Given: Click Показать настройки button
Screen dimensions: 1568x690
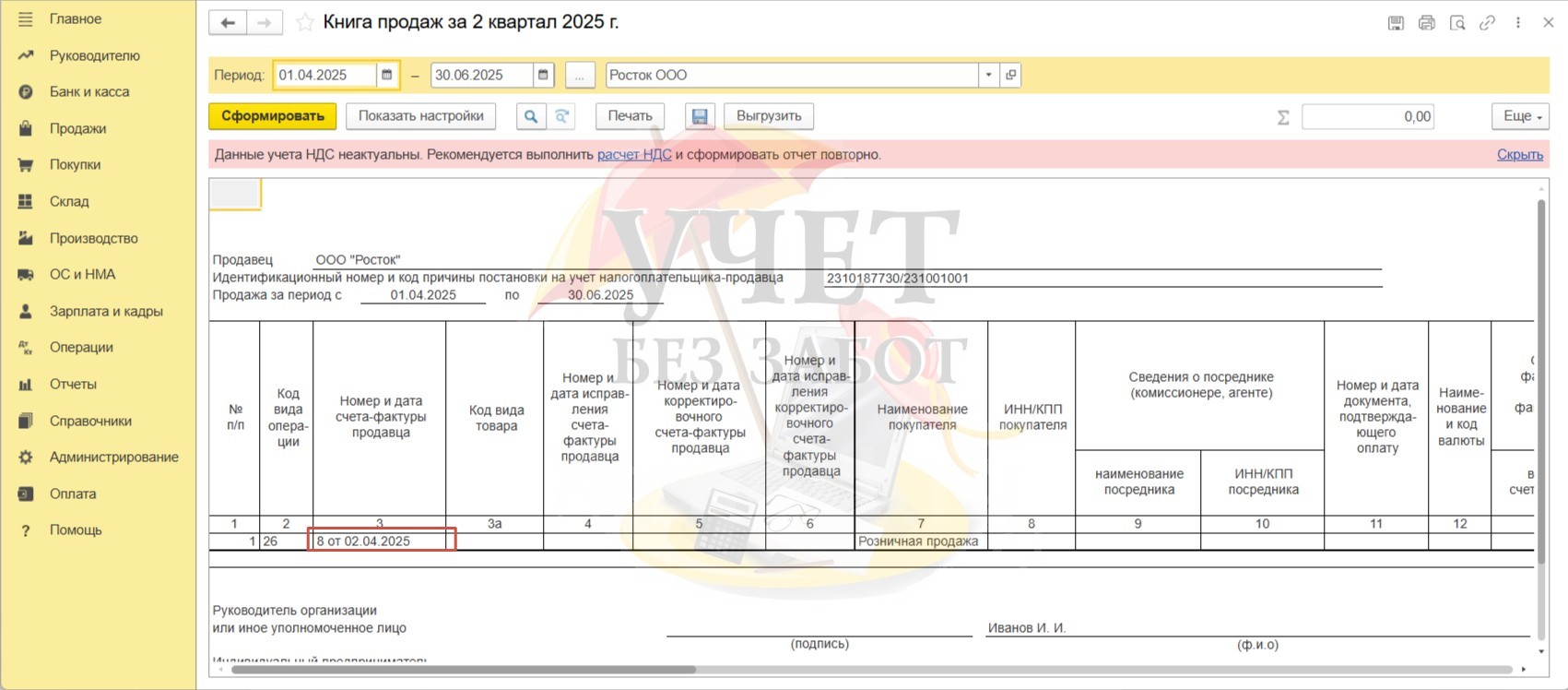Looking at the screenshot, I should (x=420, y=116).
